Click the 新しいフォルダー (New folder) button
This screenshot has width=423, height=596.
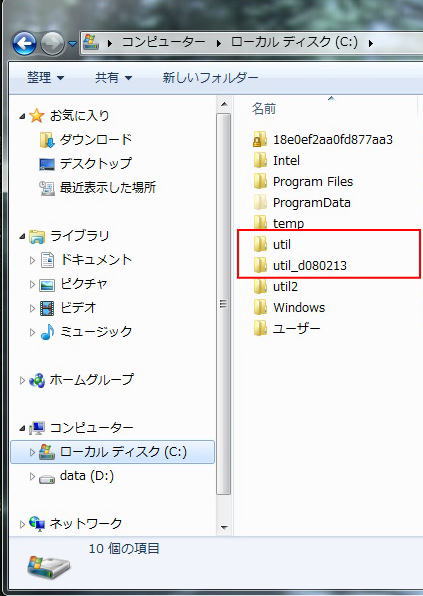(210, 78)
